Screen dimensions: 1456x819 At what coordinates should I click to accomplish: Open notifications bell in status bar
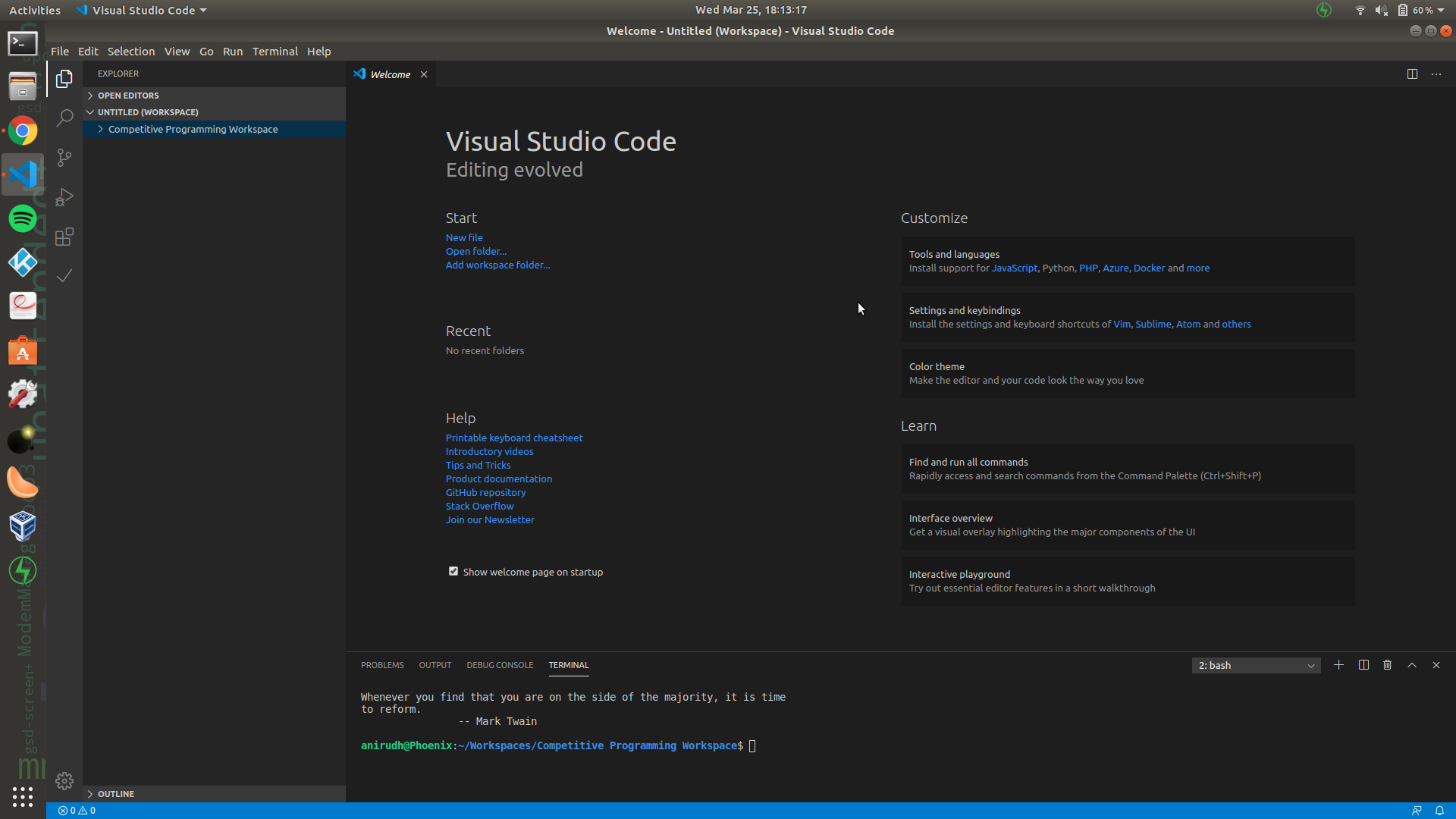tap(1439, 811)
